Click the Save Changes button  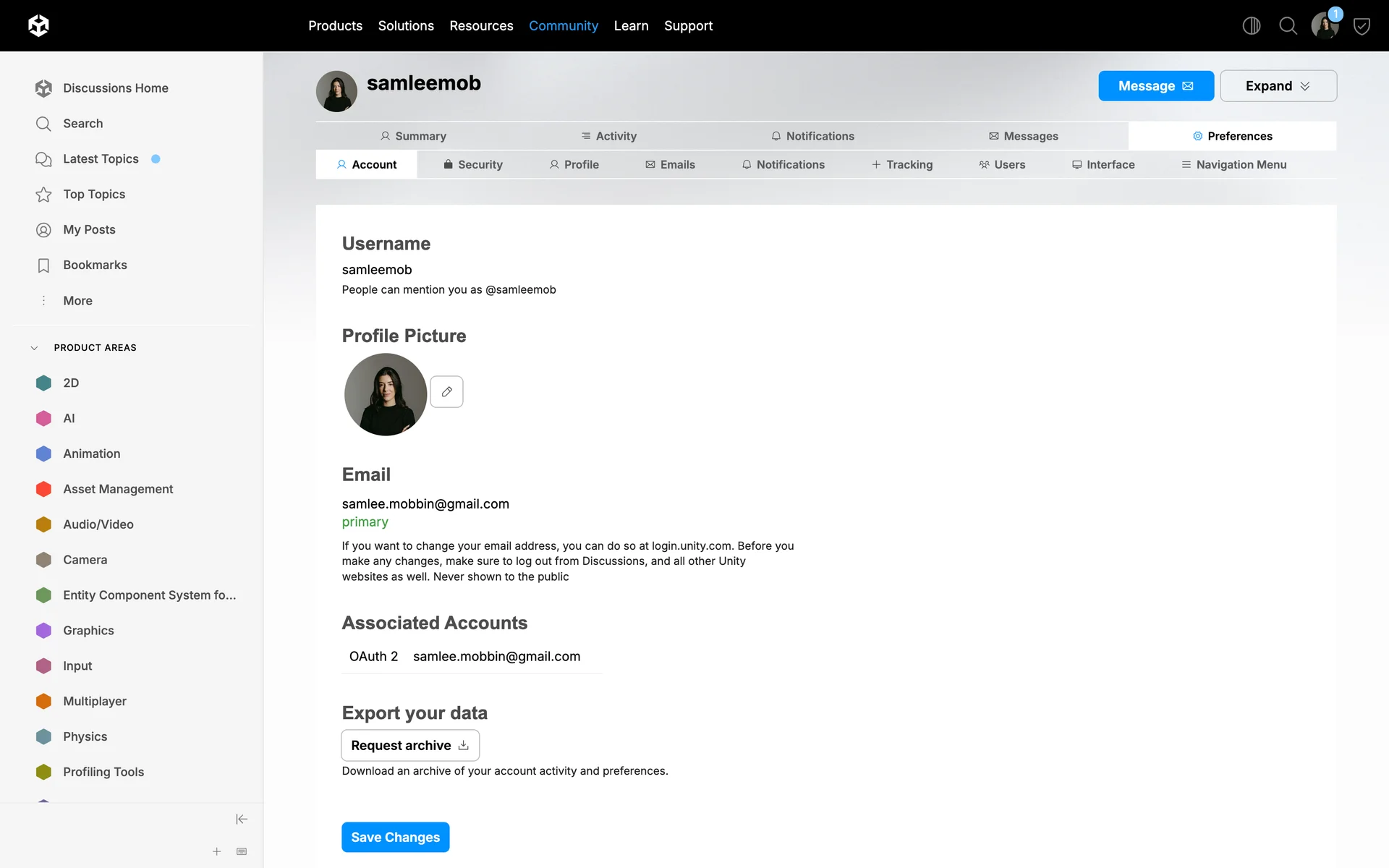(x=395, y=837)
